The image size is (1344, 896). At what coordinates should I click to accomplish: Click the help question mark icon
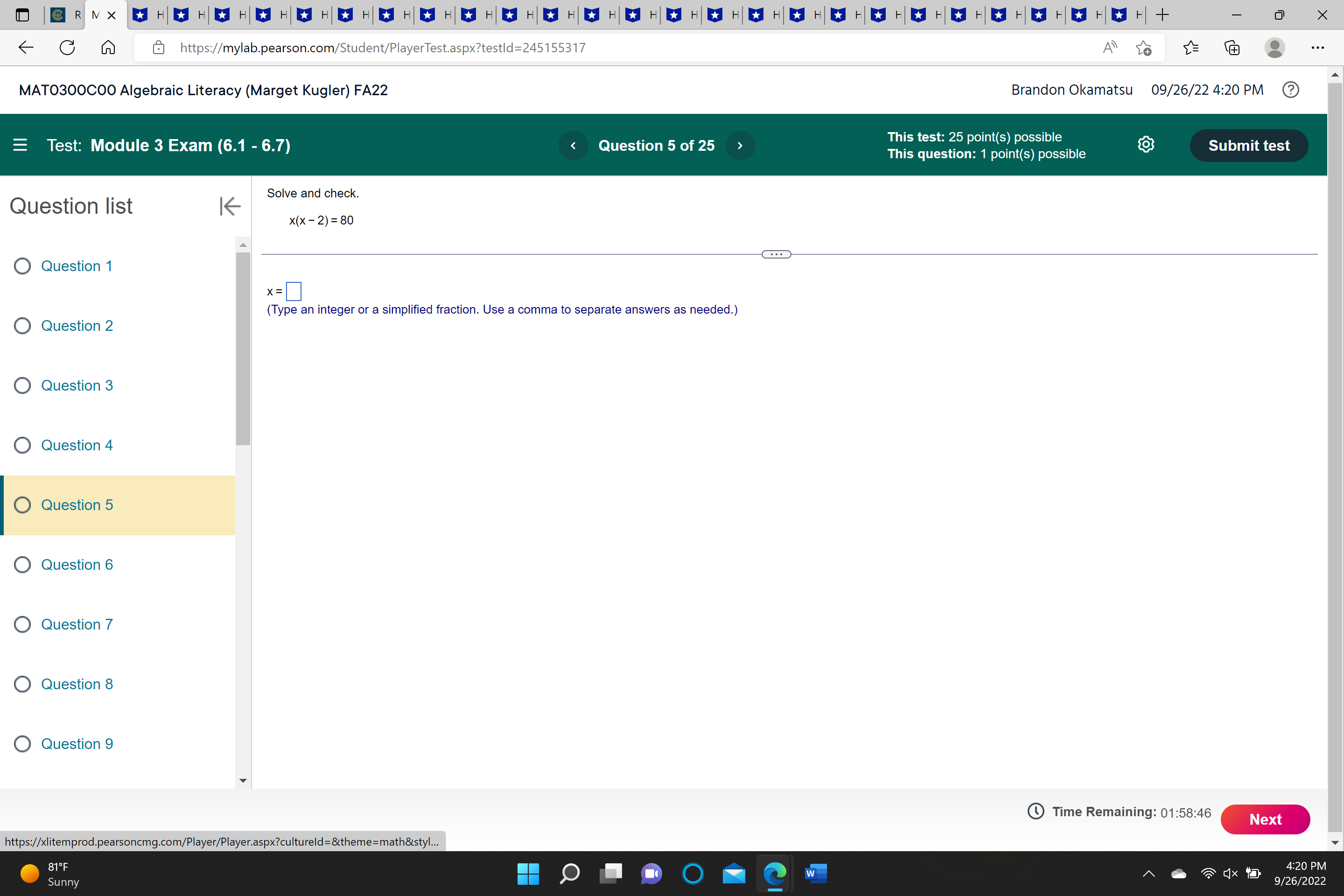coord(1290,90)
